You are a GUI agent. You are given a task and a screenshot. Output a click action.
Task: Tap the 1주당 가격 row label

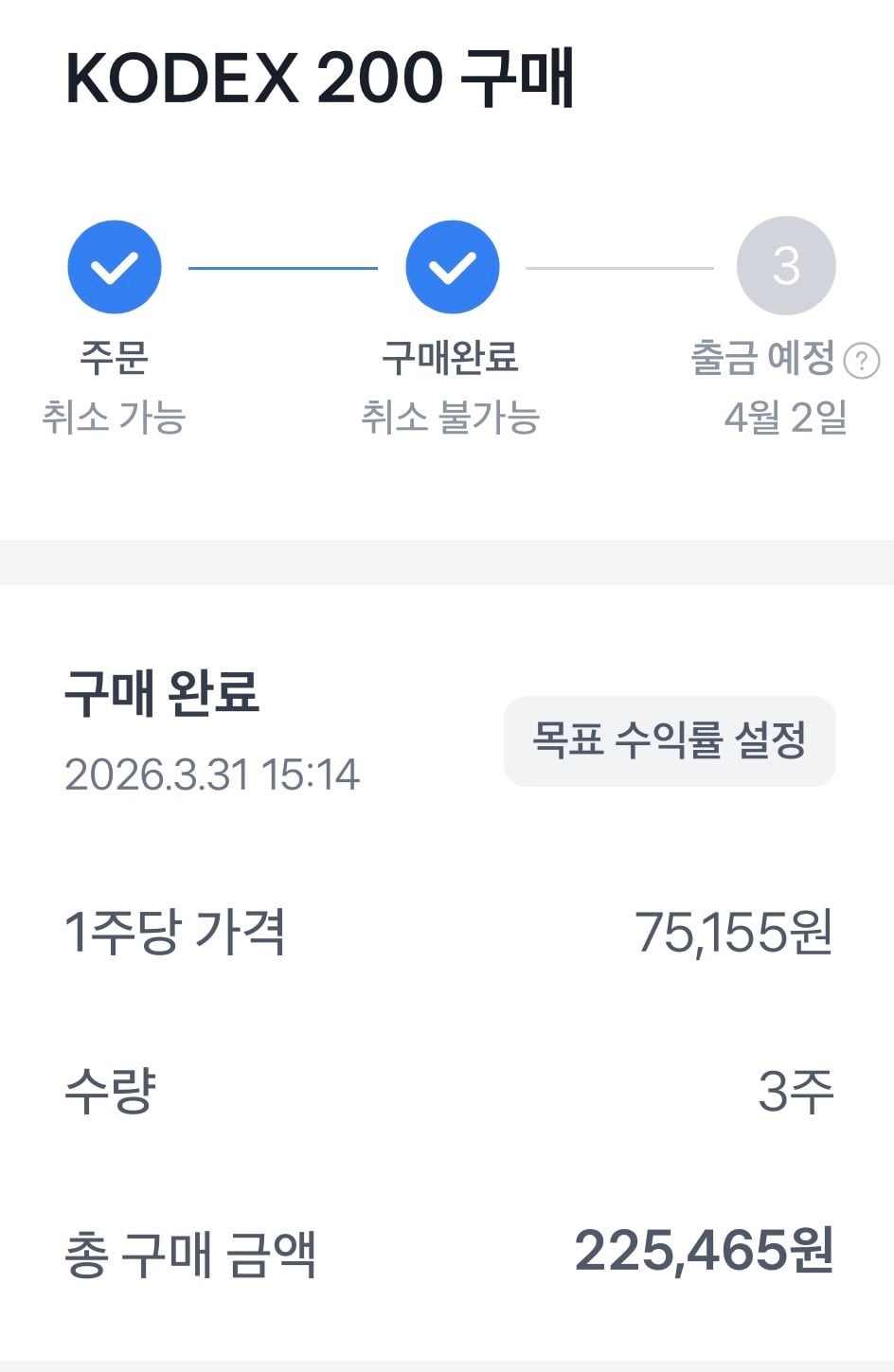coord(175,932)
